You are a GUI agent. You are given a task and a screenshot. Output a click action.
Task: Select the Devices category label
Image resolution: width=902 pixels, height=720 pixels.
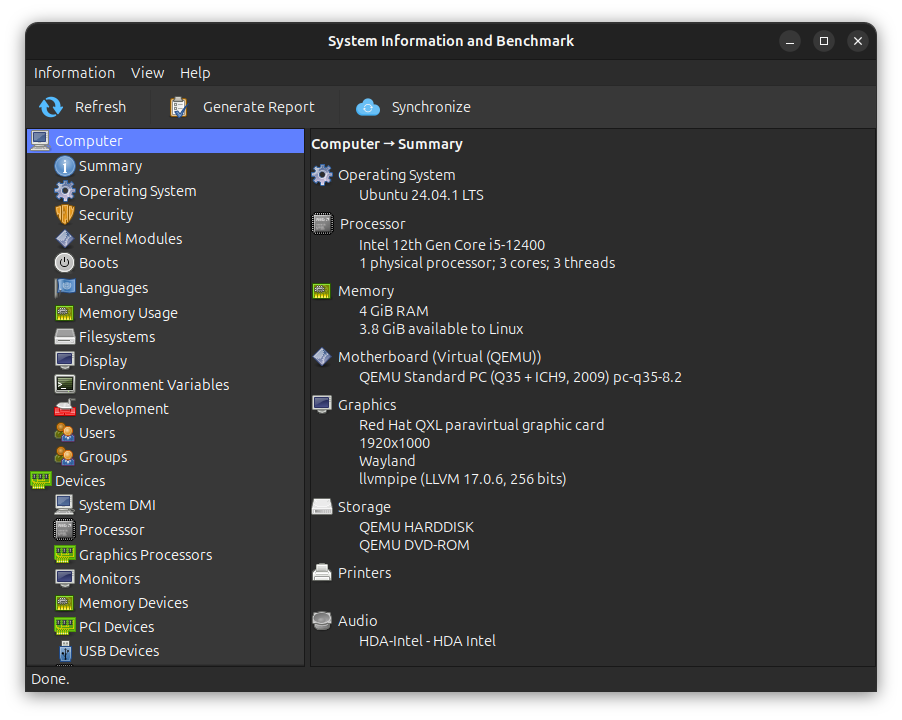click(x=80, y=481)
